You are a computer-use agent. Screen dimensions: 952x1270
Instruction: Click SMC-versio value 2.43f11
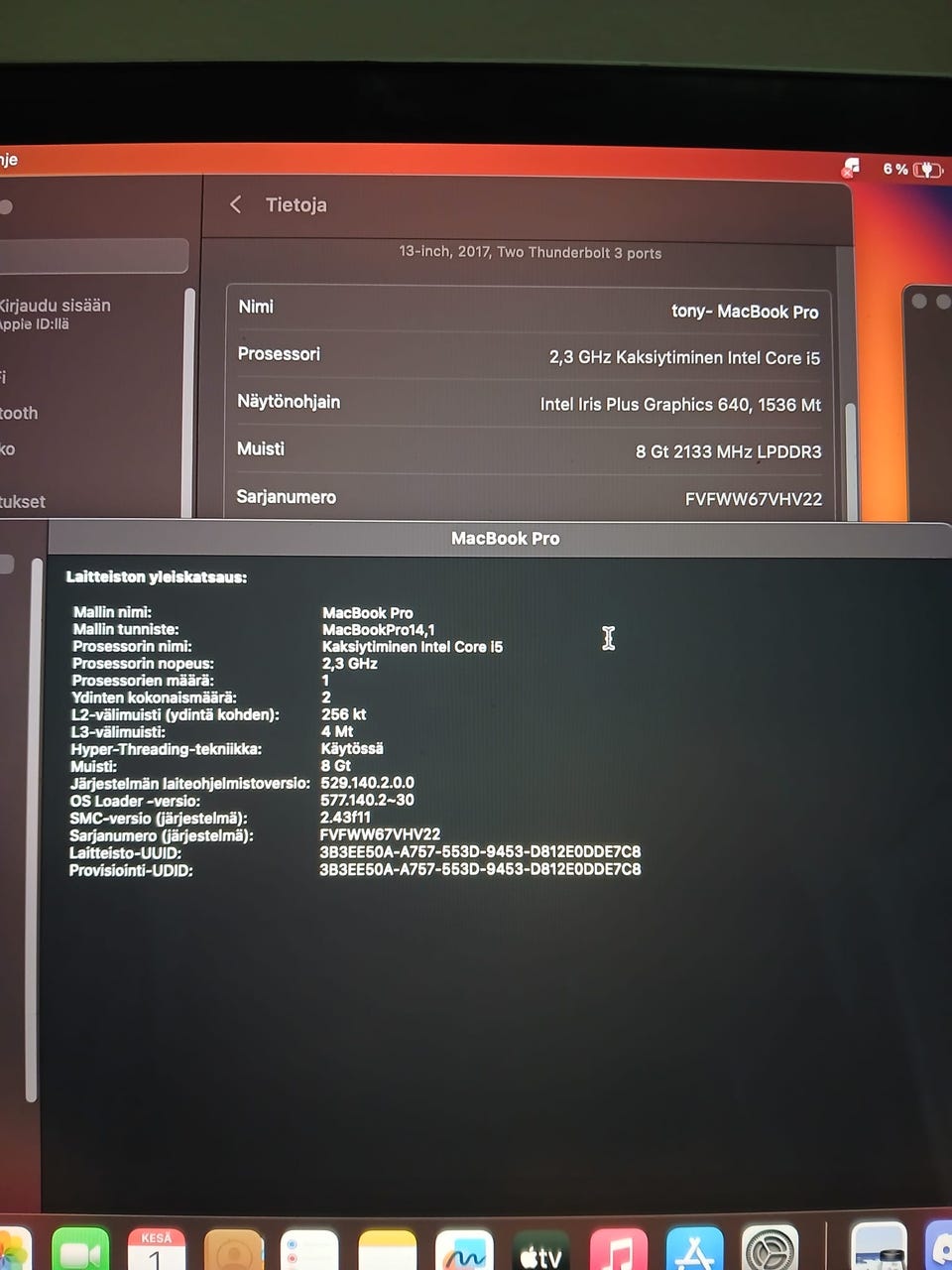(x=345, y=817)
